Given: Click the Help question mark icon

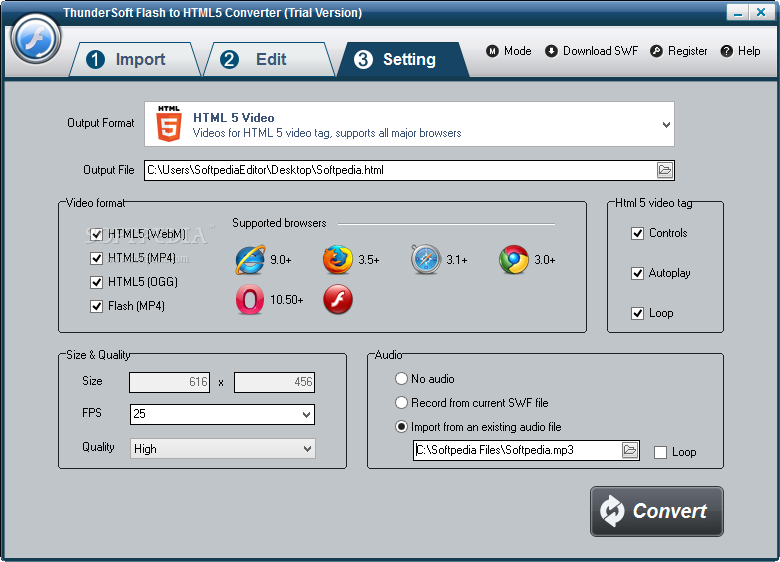Looking at the screenshot, I should pos(726,51).
